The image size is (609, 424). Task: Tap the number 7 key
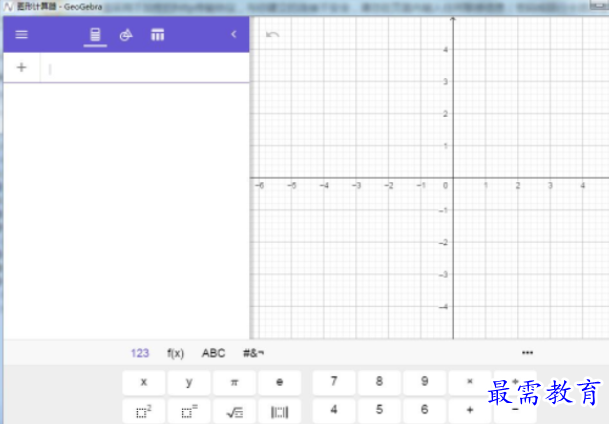[334, 382]
